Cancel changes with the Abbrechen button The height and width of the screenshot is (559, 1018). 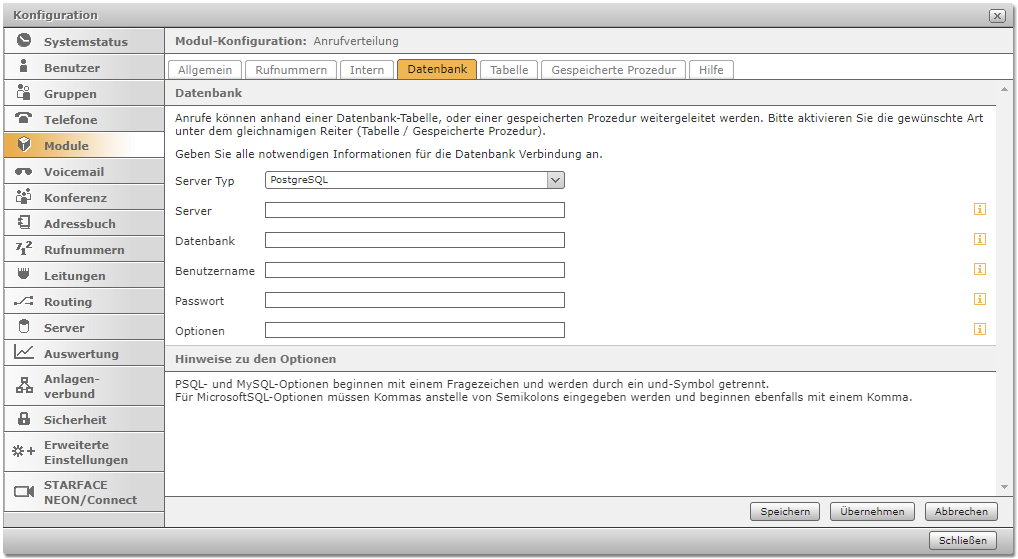pos(961,511)
